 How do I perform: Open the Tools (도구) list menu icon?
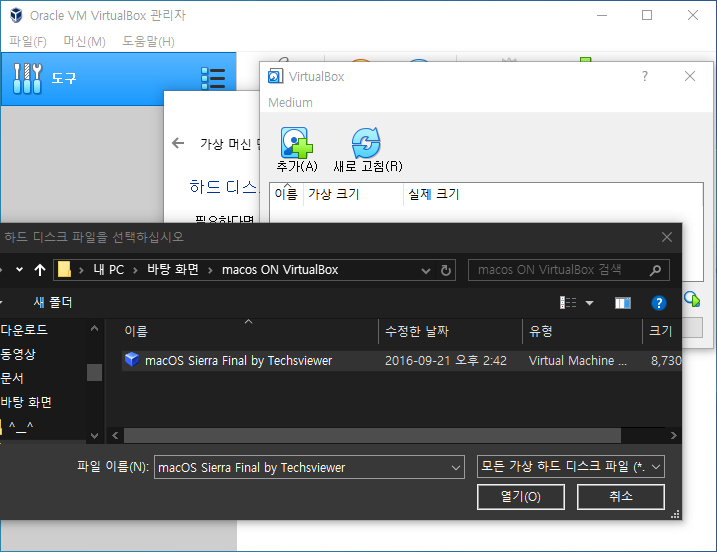point(213,78)
